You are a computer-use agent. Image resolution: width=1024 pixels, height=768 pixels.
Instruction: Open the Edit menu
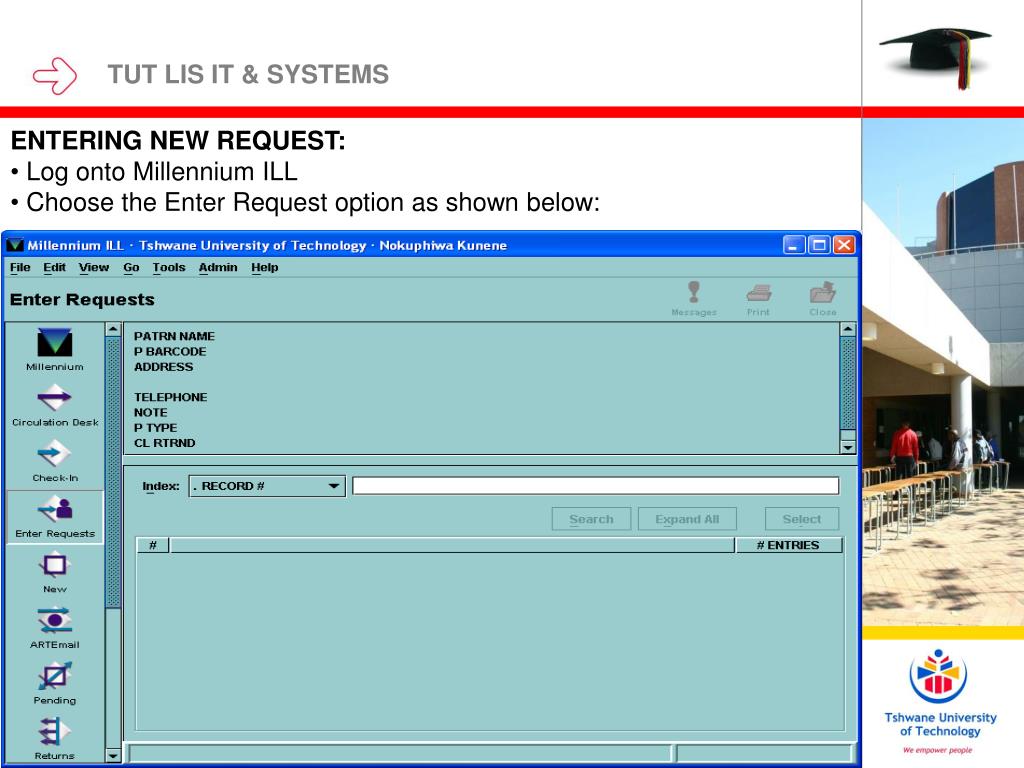click(54, 267)
